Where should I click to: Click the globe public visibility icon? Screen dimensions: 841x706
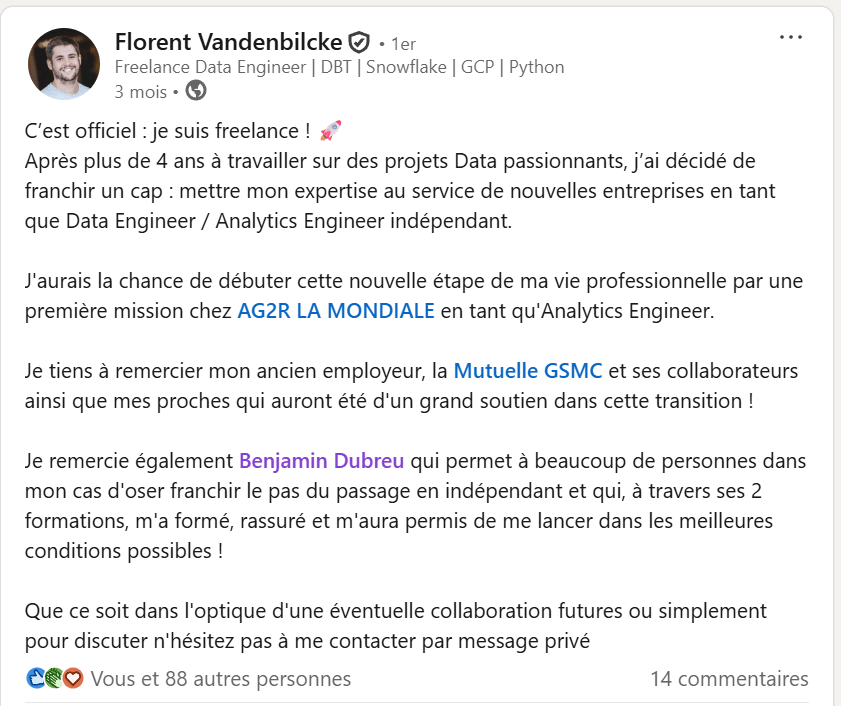point(196,91)
